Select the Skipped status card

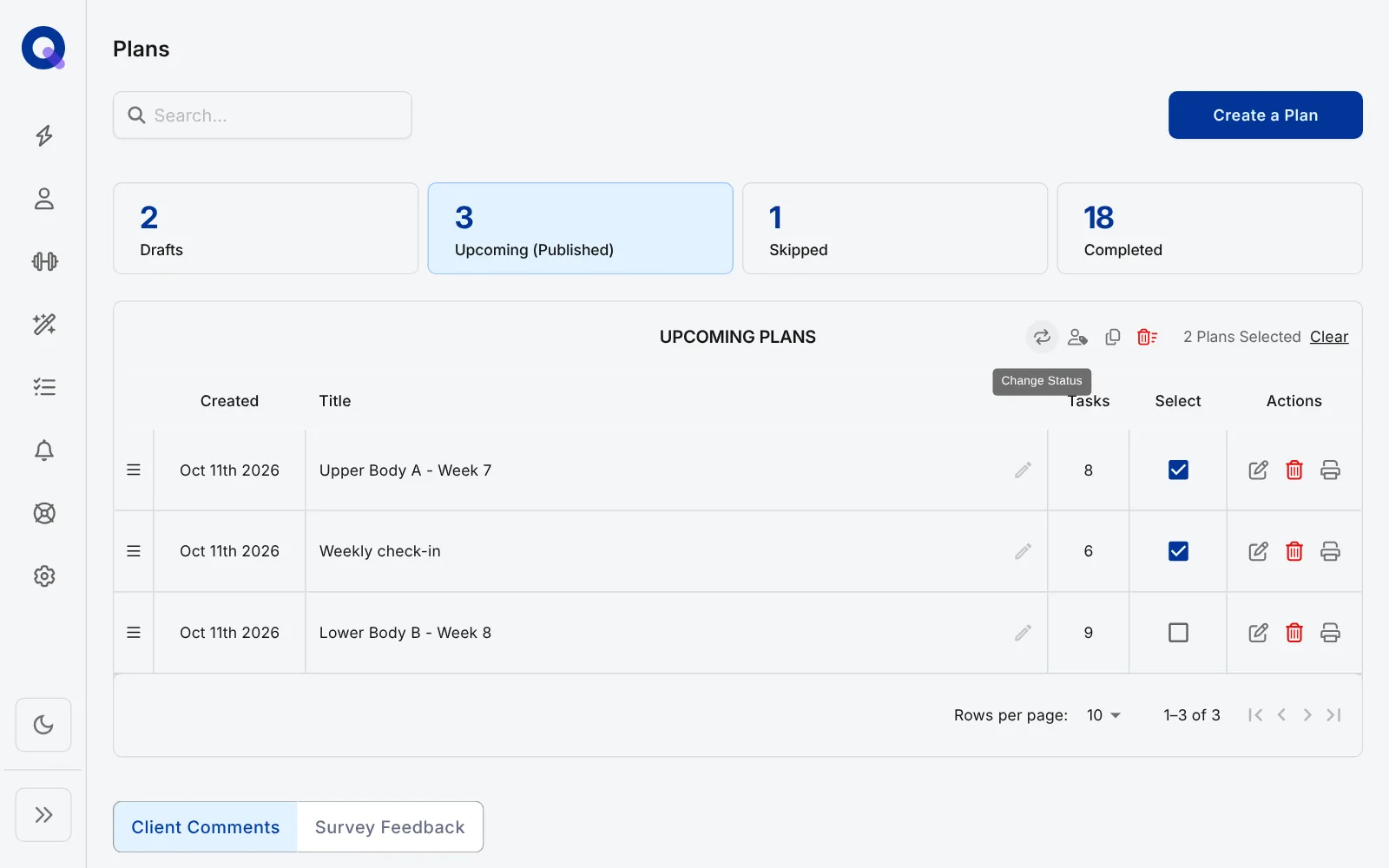895,228
